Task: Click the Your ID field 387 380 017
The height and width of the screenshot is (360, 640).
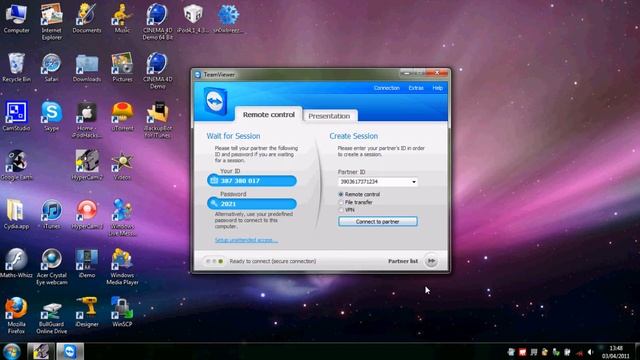Action: pyautogui.click(x=252, y=181)
